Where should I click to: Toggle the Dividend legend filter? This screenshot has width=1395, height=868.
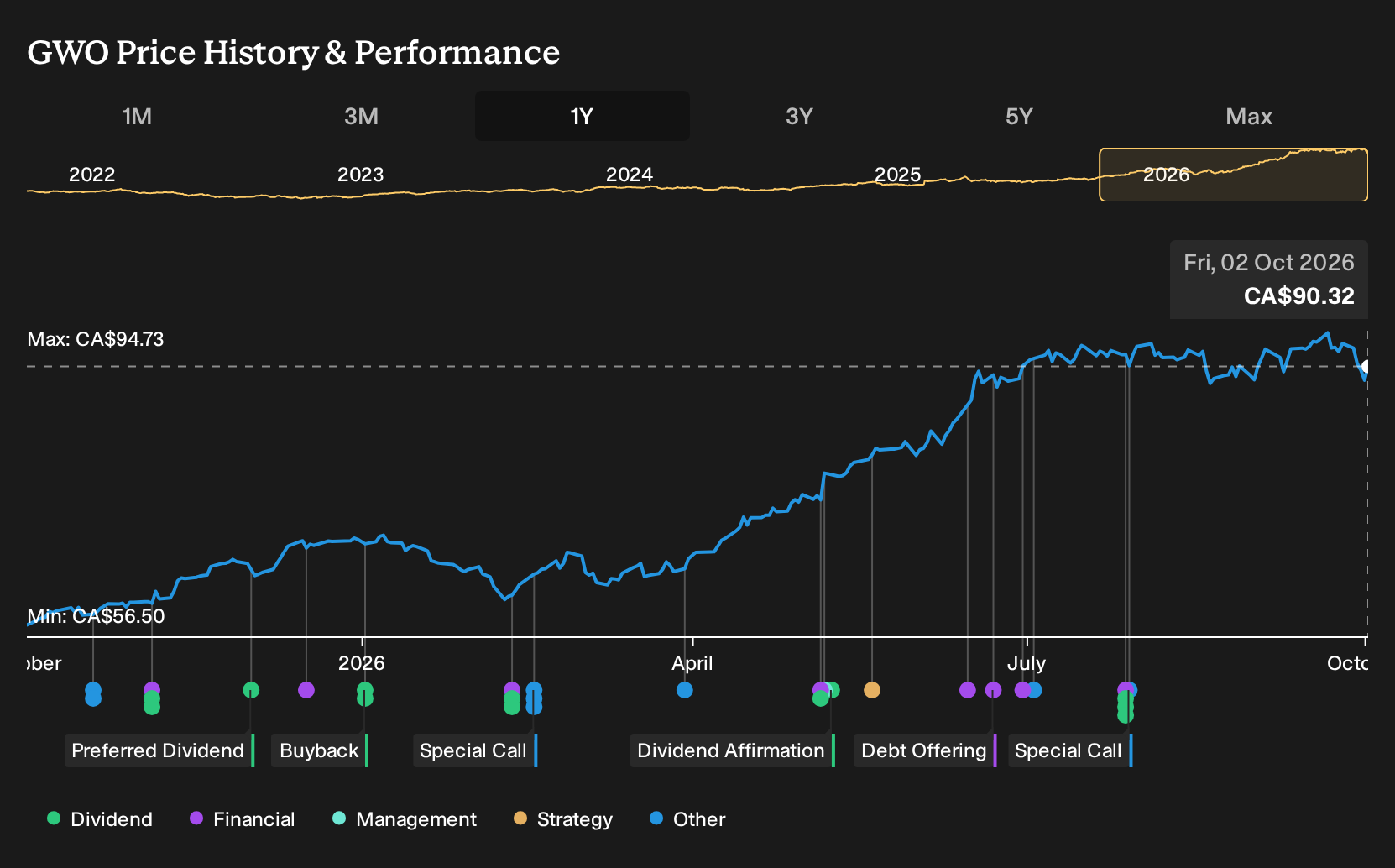click(100, 819)
